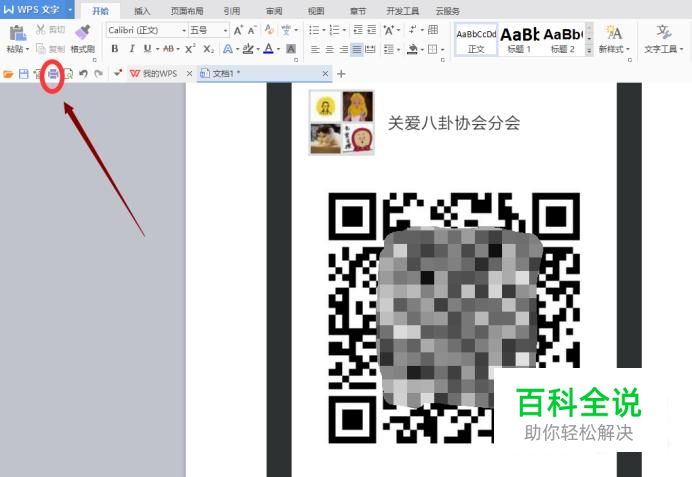Apply the 标题 1 heading style

(519, 39)
